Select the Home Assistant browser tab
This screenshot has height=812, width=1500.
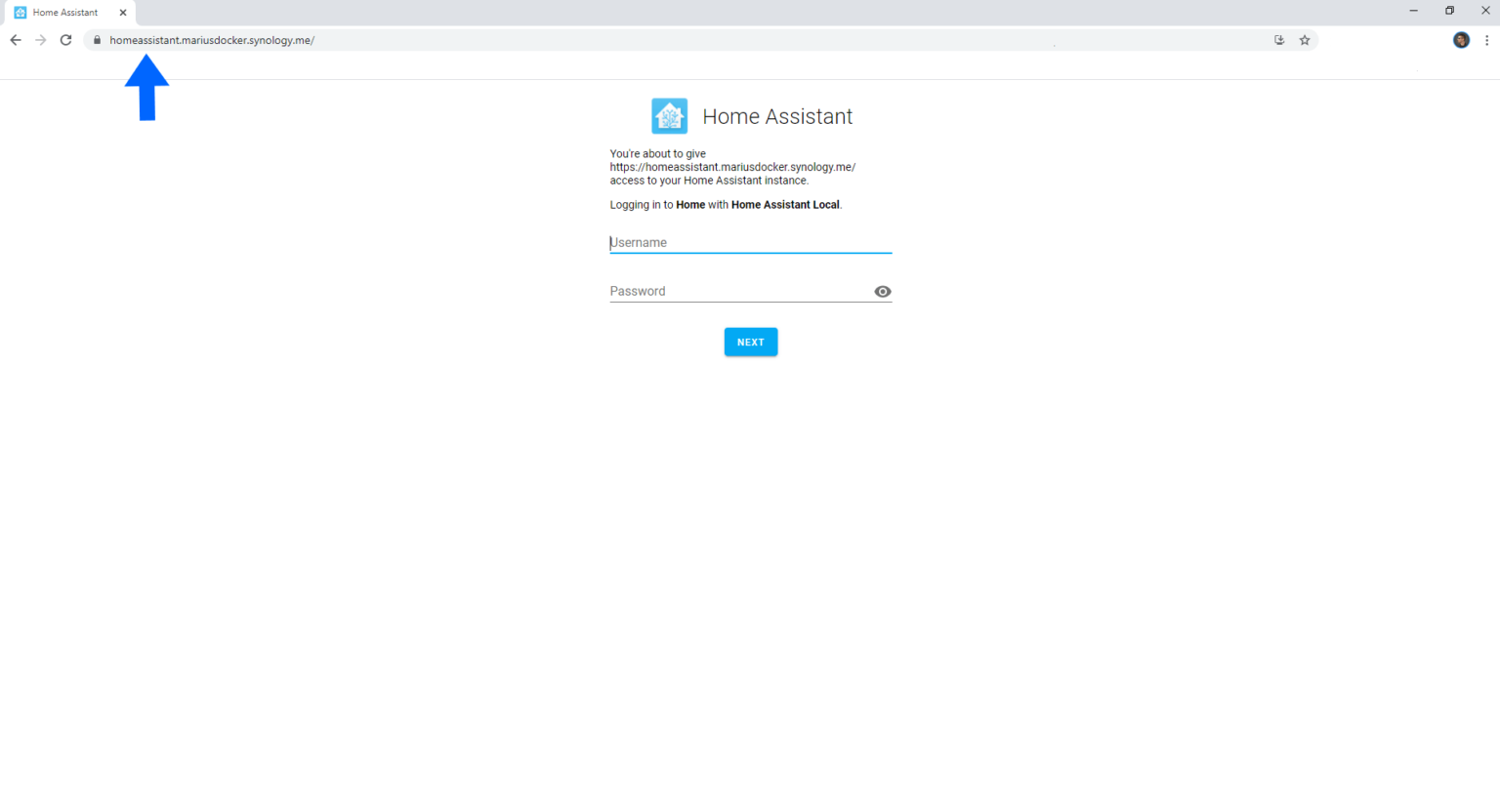[65, 13]
